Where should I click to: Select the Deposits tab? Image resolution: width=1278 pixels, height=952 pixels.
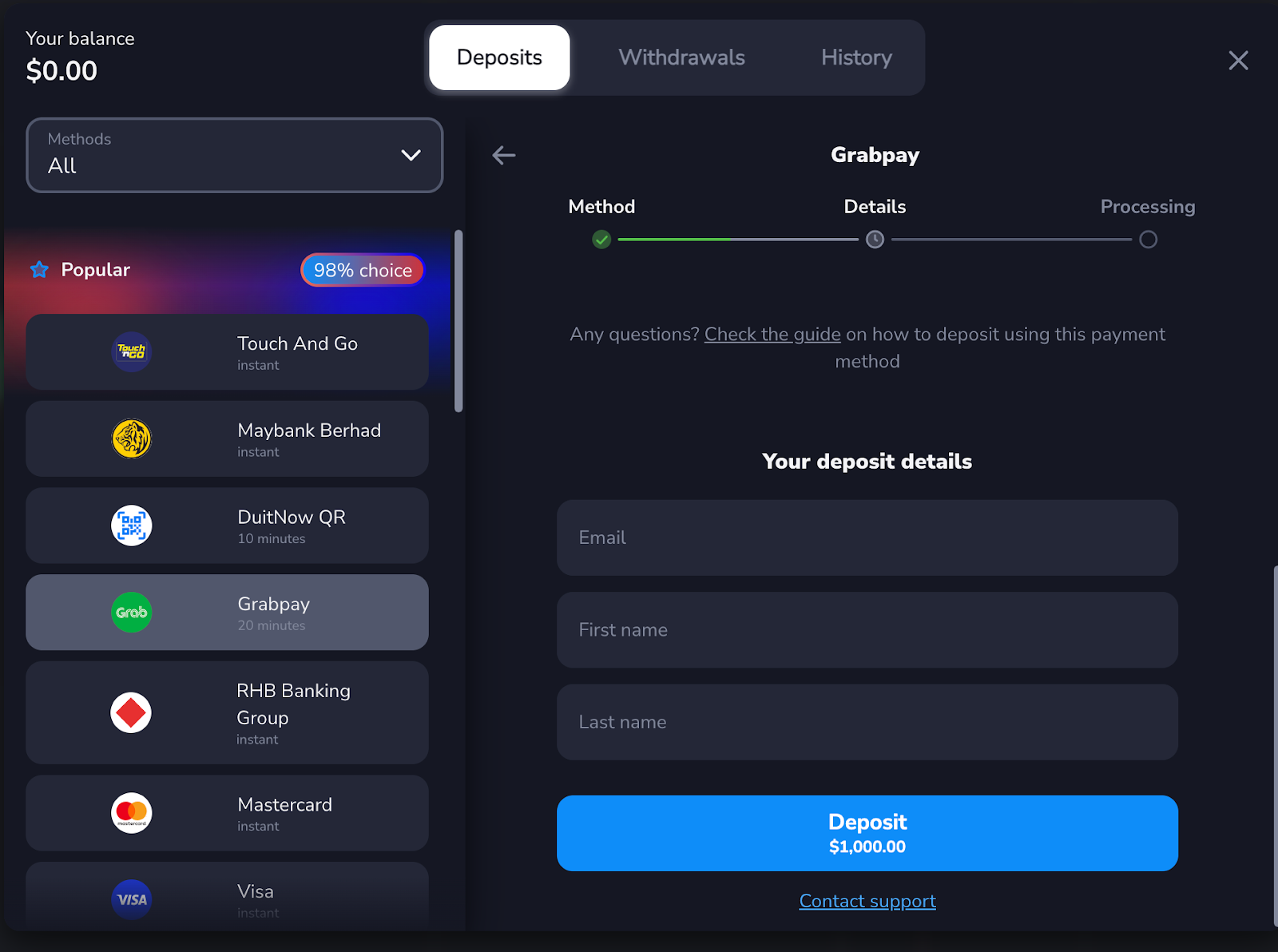pos(499,58)
